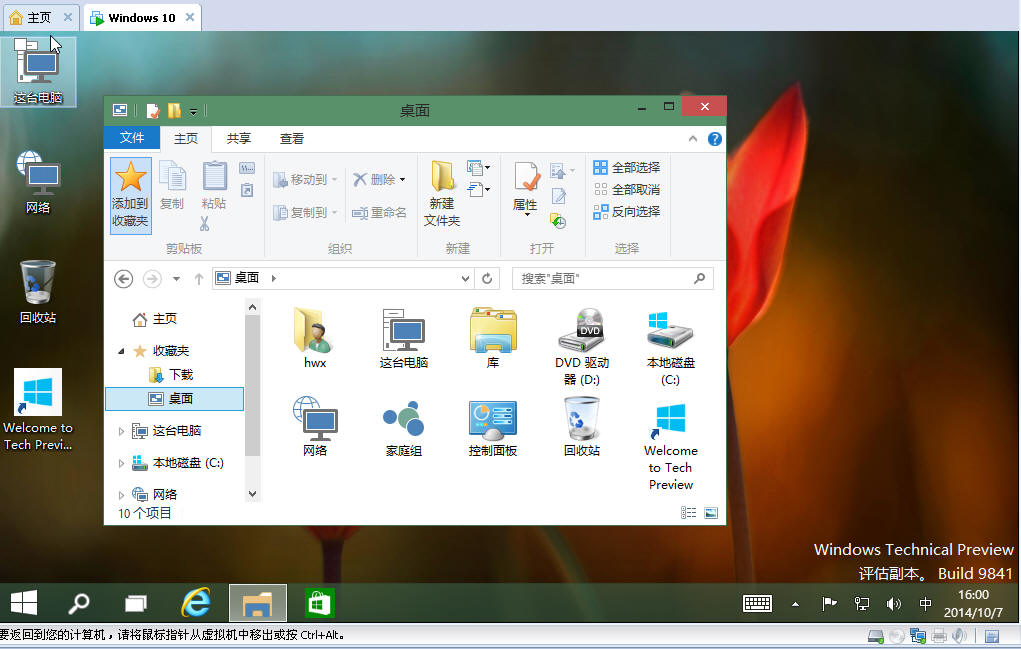Click the 新建文件夹 folder icon in the ribbon

pyautogui.click(x=442, y=176)
